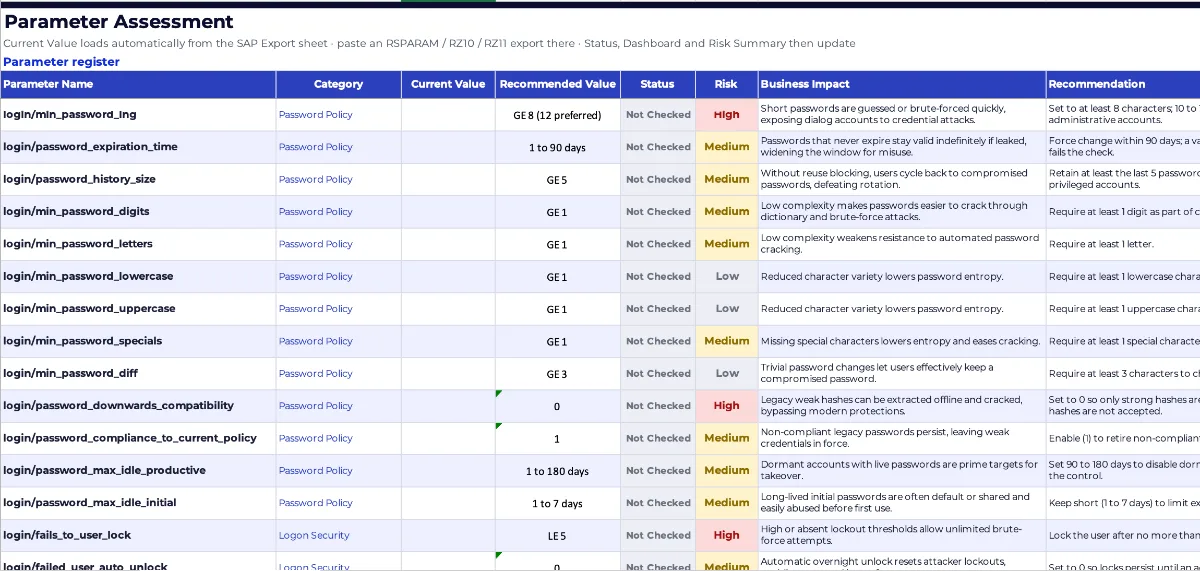Image resolution: width=1200 pixels, height=571 pixels.
Task: Select the login/min_password_lowercase parameter cell
Action: [x=138, y=276]
